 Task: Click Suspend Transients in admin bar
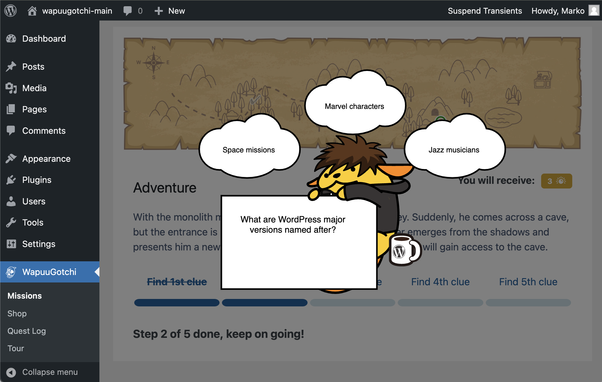485,11
